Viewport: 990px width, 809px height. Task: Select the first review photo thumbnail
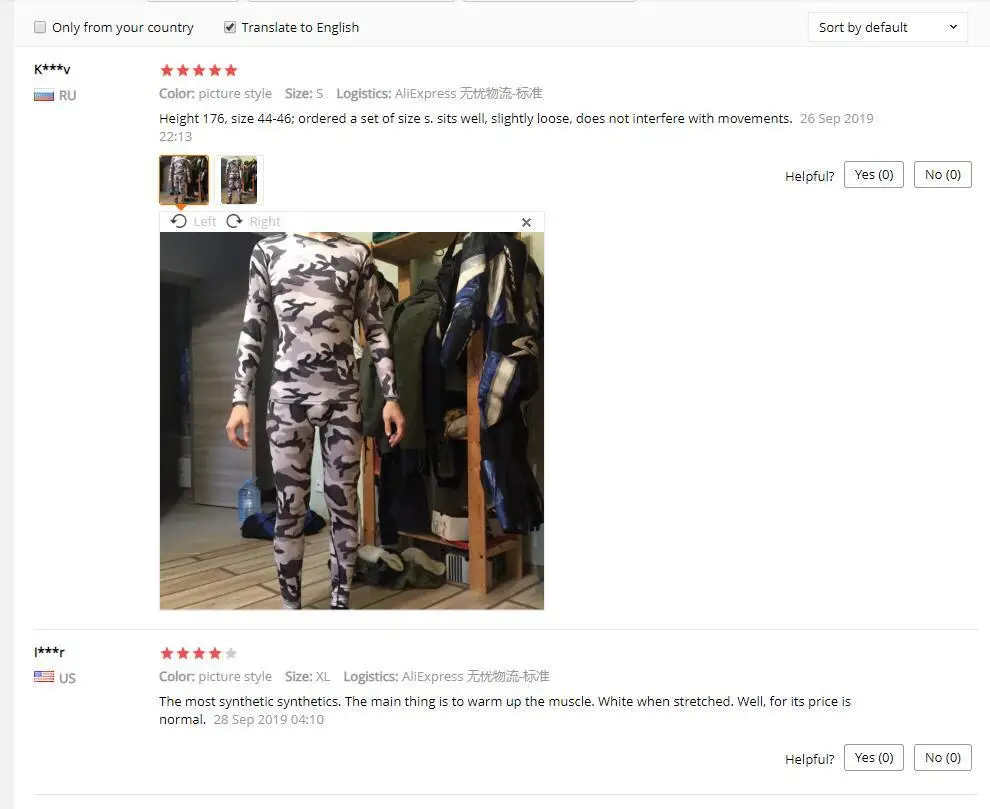[184, 180]
